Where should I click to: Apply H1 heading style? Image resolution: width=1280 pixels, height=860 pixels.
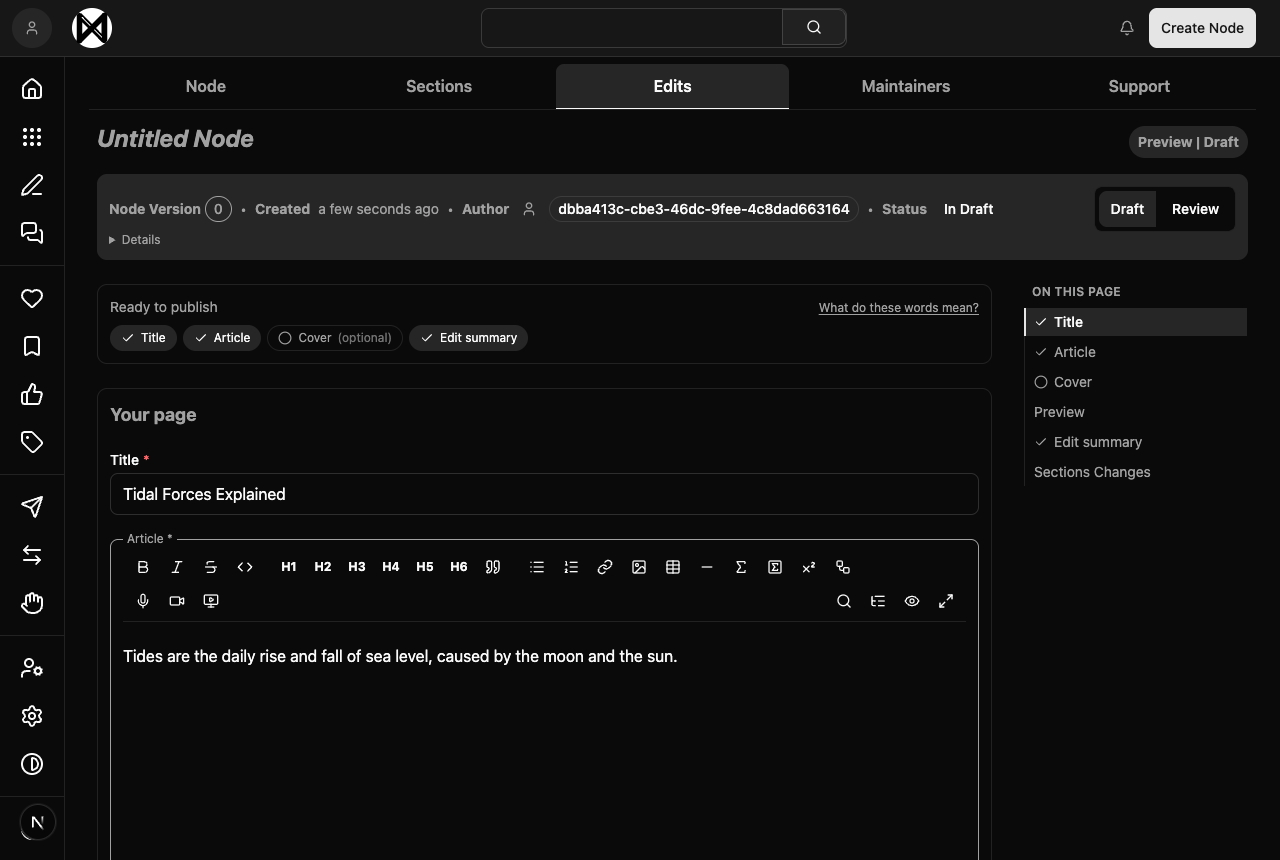(x=289, y=567)
